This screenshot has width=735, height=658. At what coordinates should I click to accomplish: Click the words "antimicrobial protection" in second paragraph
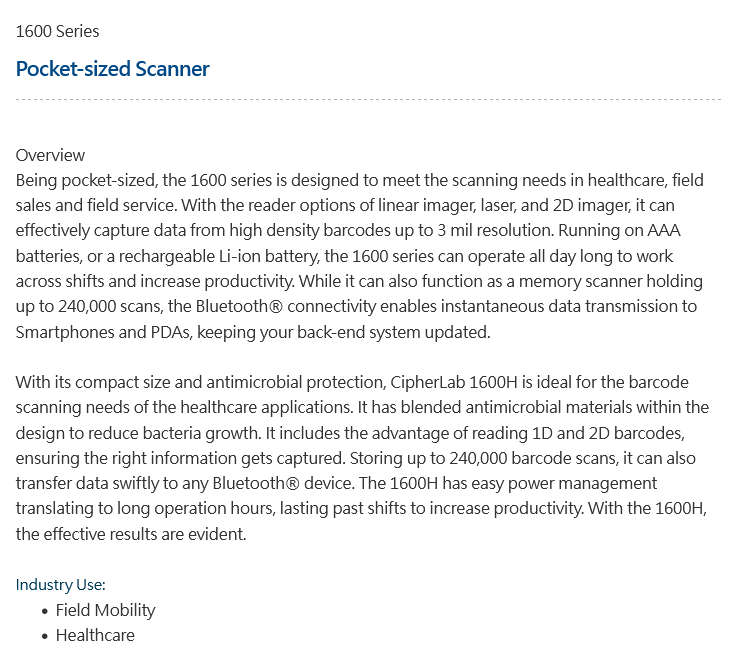coord(293,383)
